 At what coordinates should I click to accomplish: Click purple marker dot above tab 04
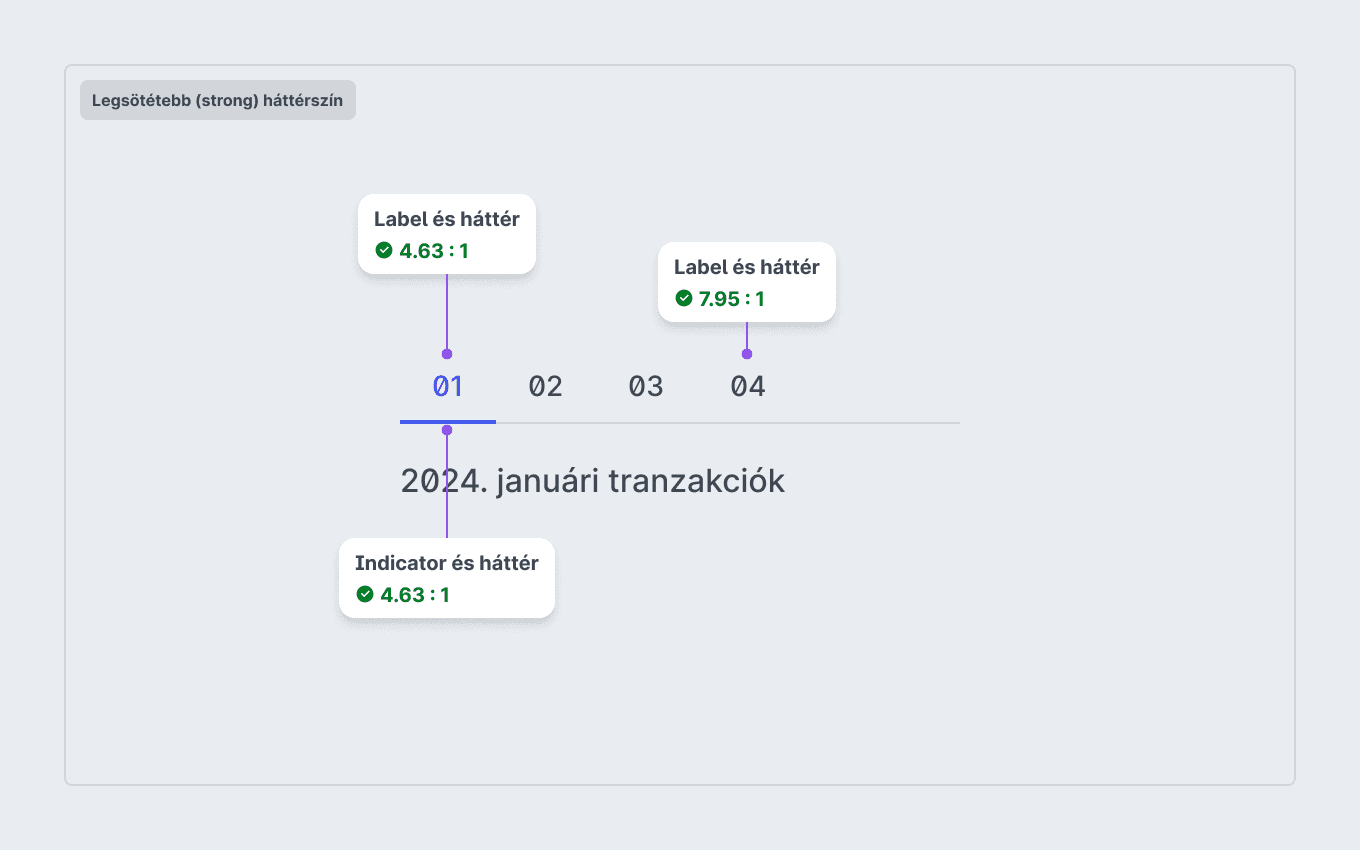pyautogui.click(x=747, y=354)
